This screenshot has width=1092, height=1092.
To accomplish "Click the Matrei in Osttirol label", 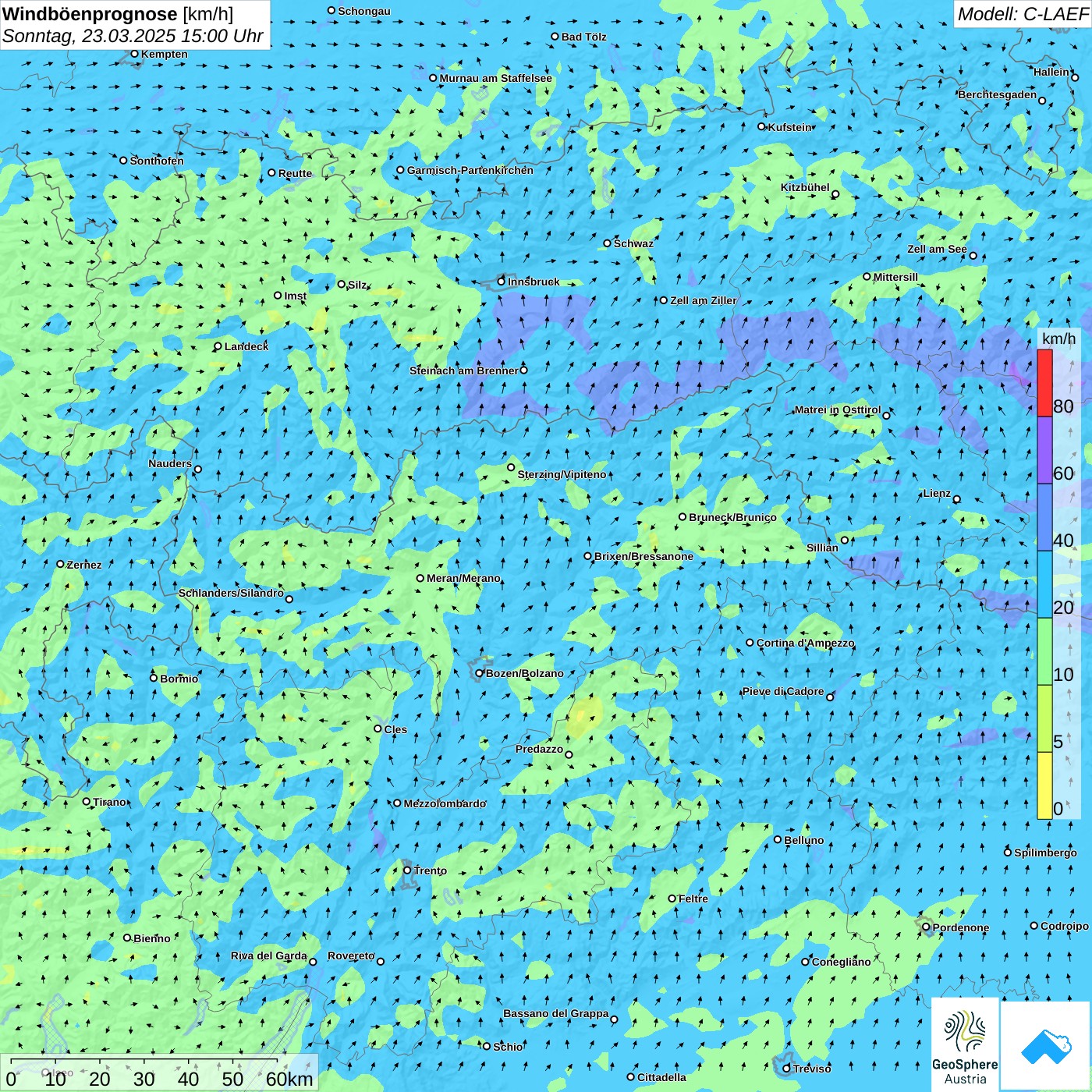I will pos(837,409).
